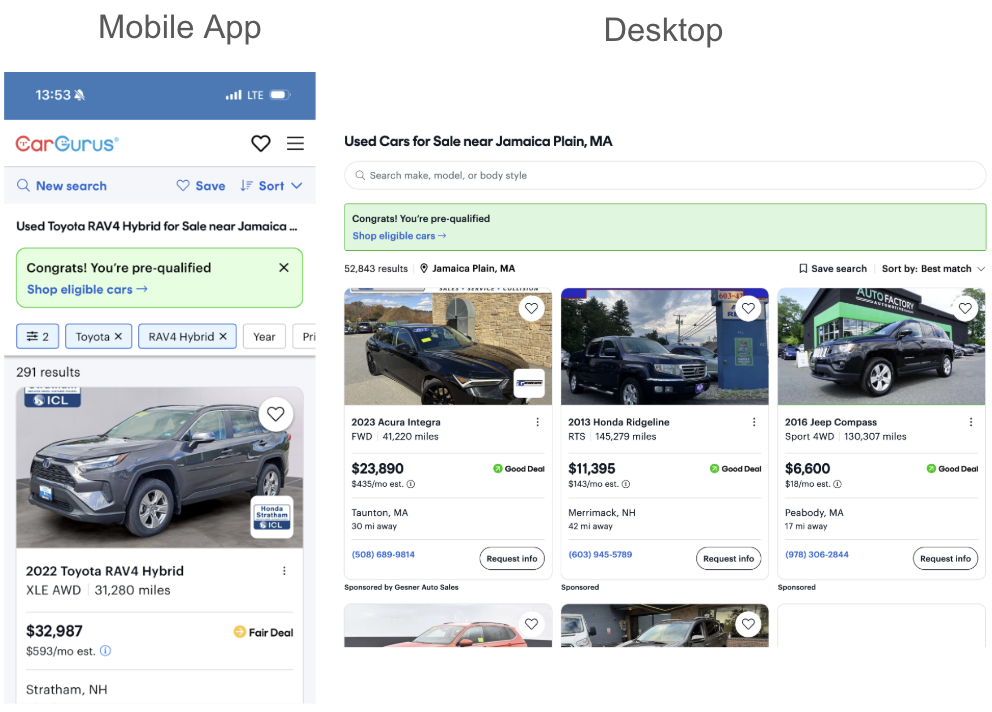Show payment info for $18/mo estimate
Screen dimensions: 992x712
click(x=837, y=484)
